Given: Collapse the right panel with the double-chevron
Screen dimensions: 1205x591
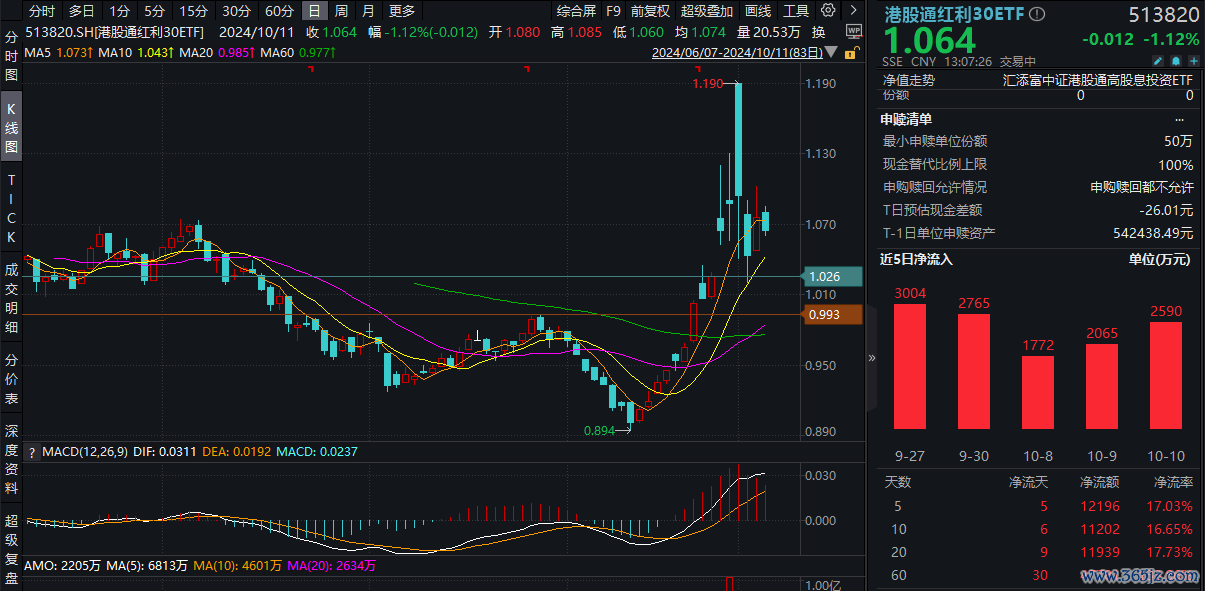Looking at the screenshot, I should [x=871, y=357].
